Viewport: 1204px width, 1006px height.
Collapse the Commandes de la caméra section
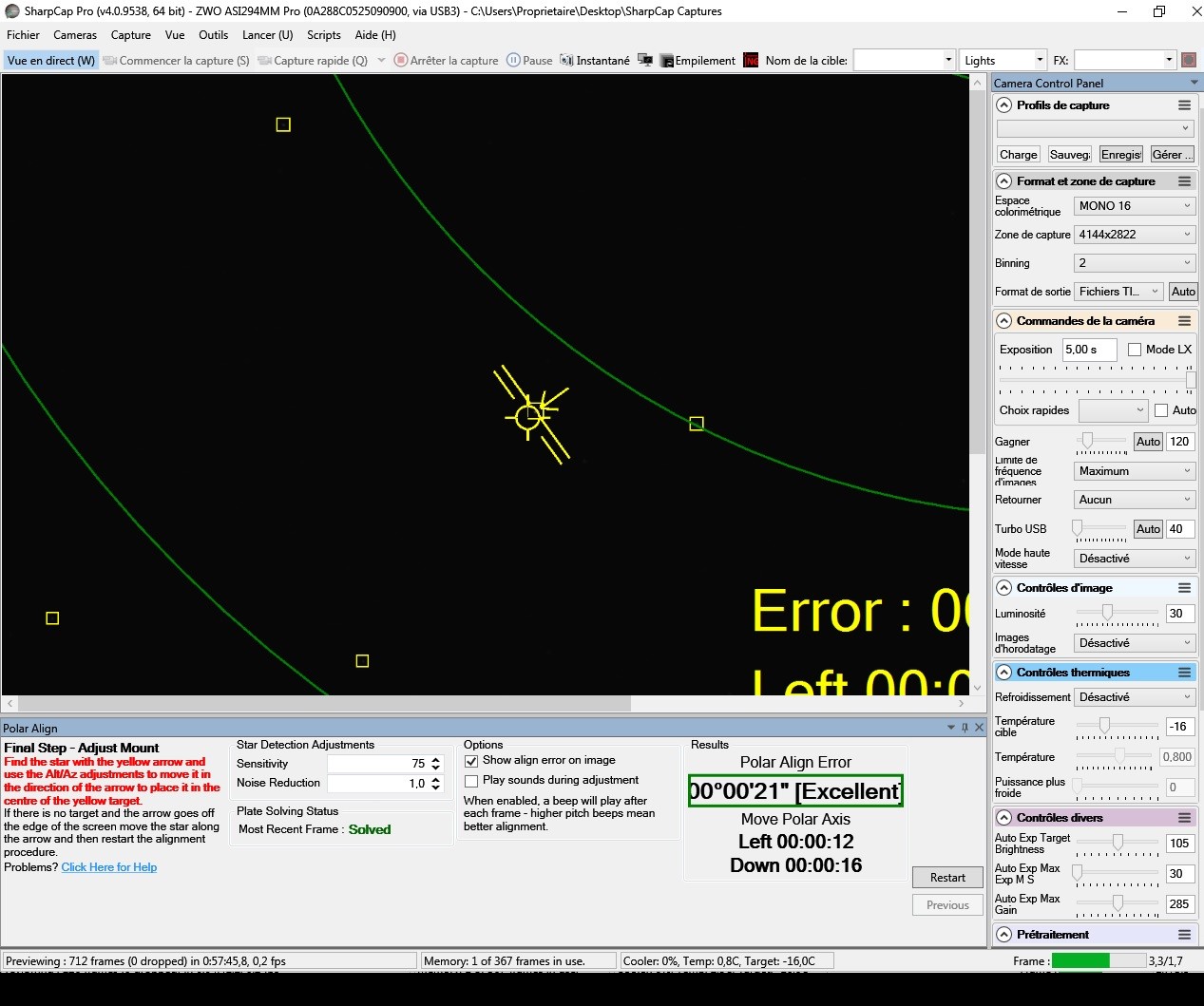(1003, 321)
